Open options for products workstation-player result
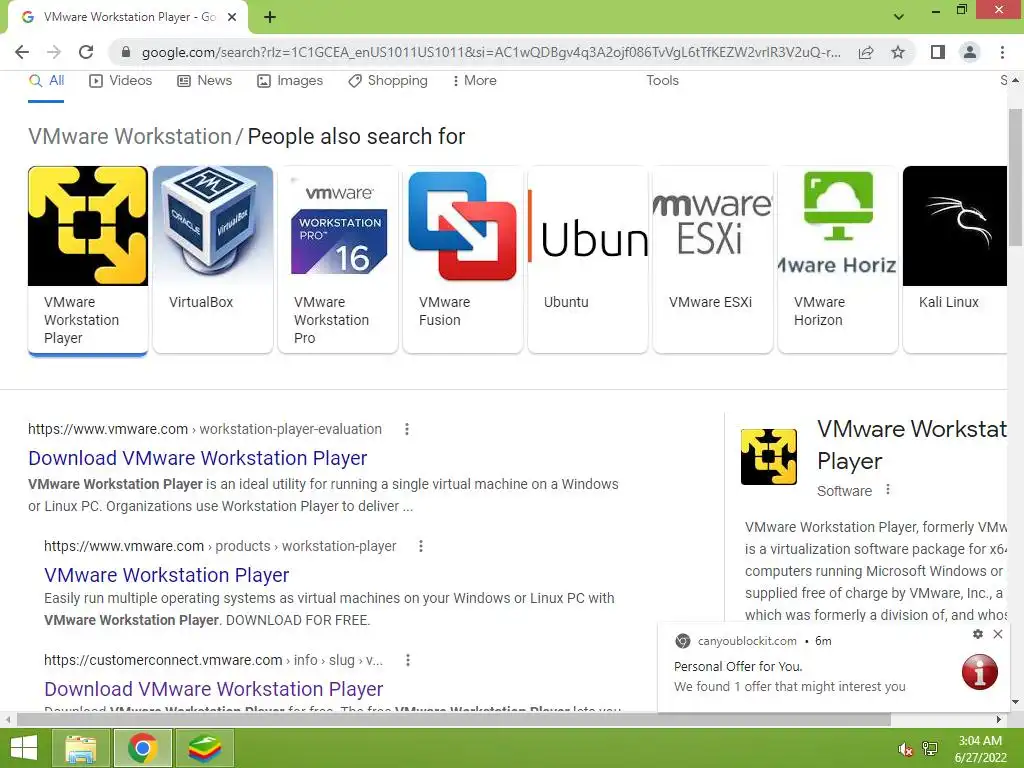 pyautogui.click(x=421, y=546)
